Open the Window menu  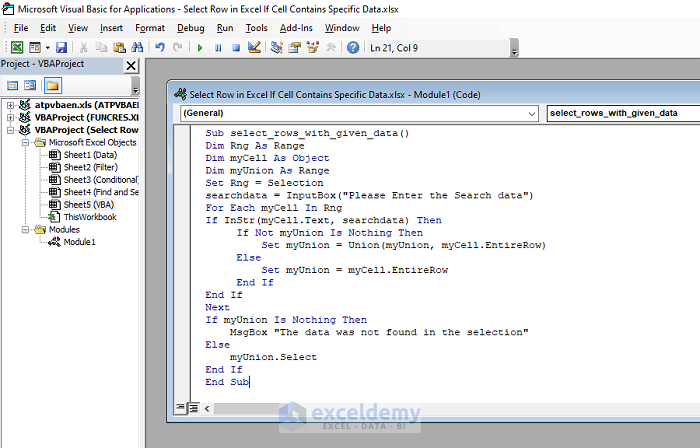342,28
